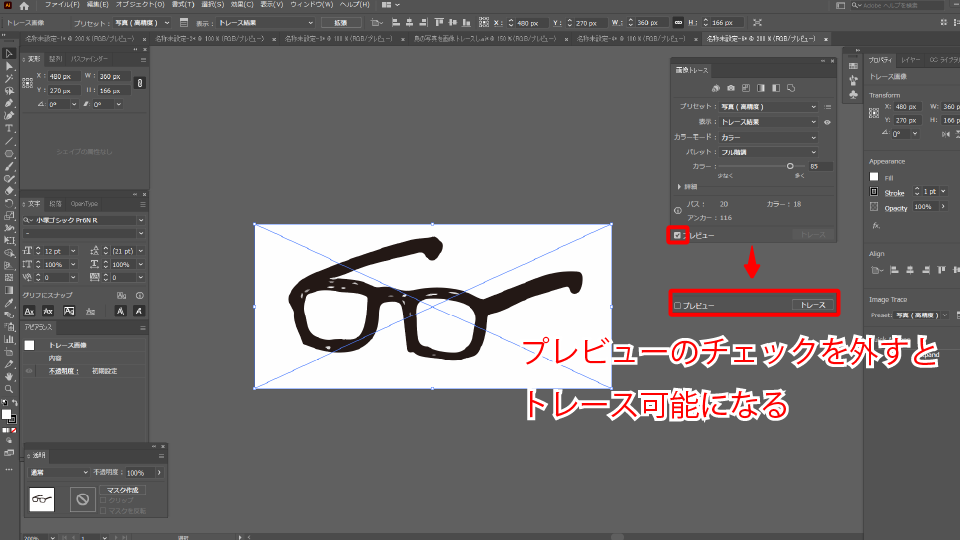Click X value field in 変形 panel
This screenshot has width=960, height=540.
63,77
